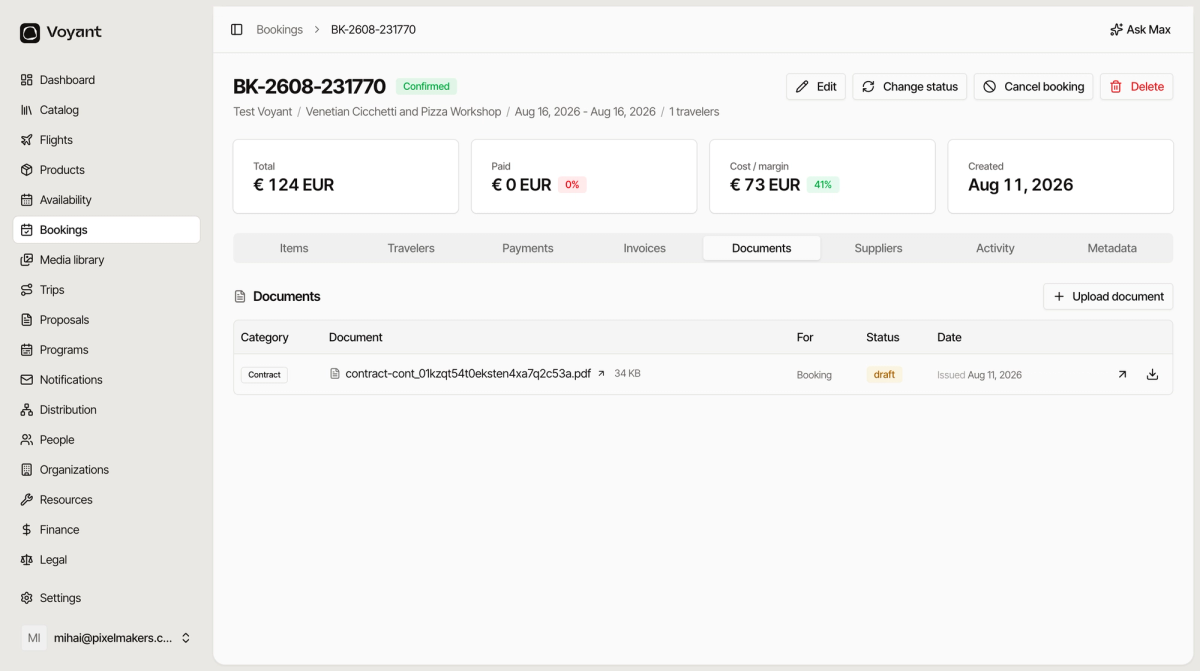The width and height of the screenshot is (1200, 671).
Task: Click Change status button
Action: [x=910, y=87]
